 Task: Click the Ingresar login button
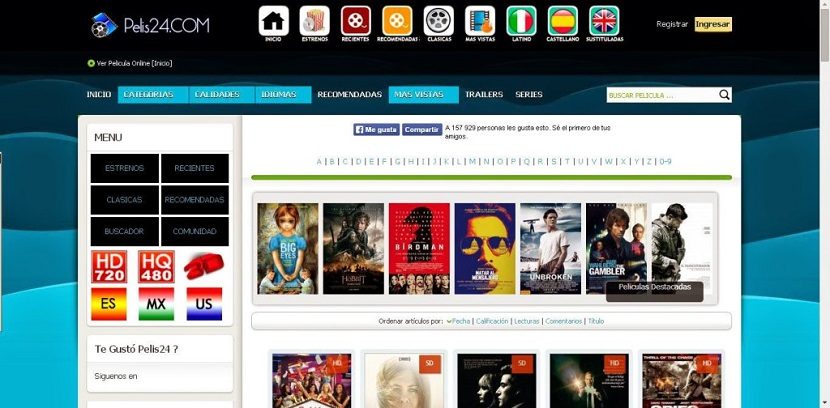pos(713,24)
